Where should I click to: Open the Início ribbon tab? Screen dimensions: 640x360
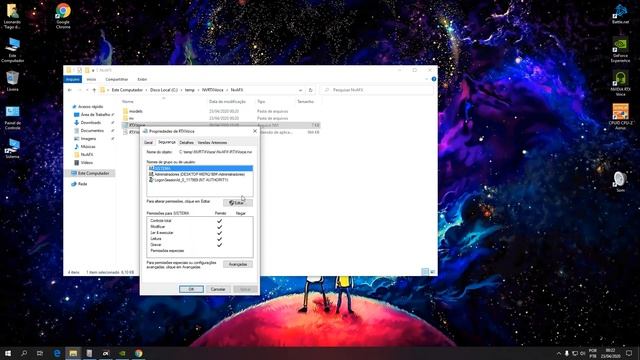tap(91, 79)
